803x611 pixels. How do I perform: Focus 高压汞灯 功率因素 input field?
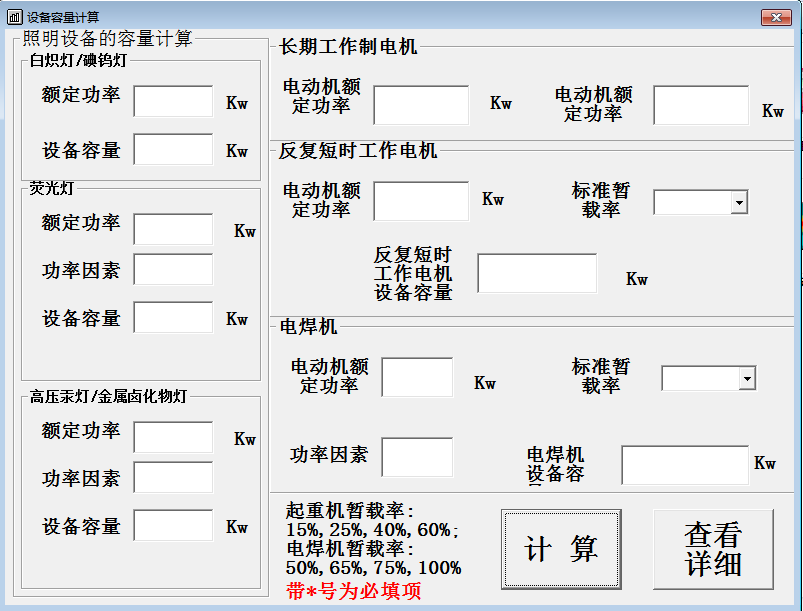click(x=173, y=477)
